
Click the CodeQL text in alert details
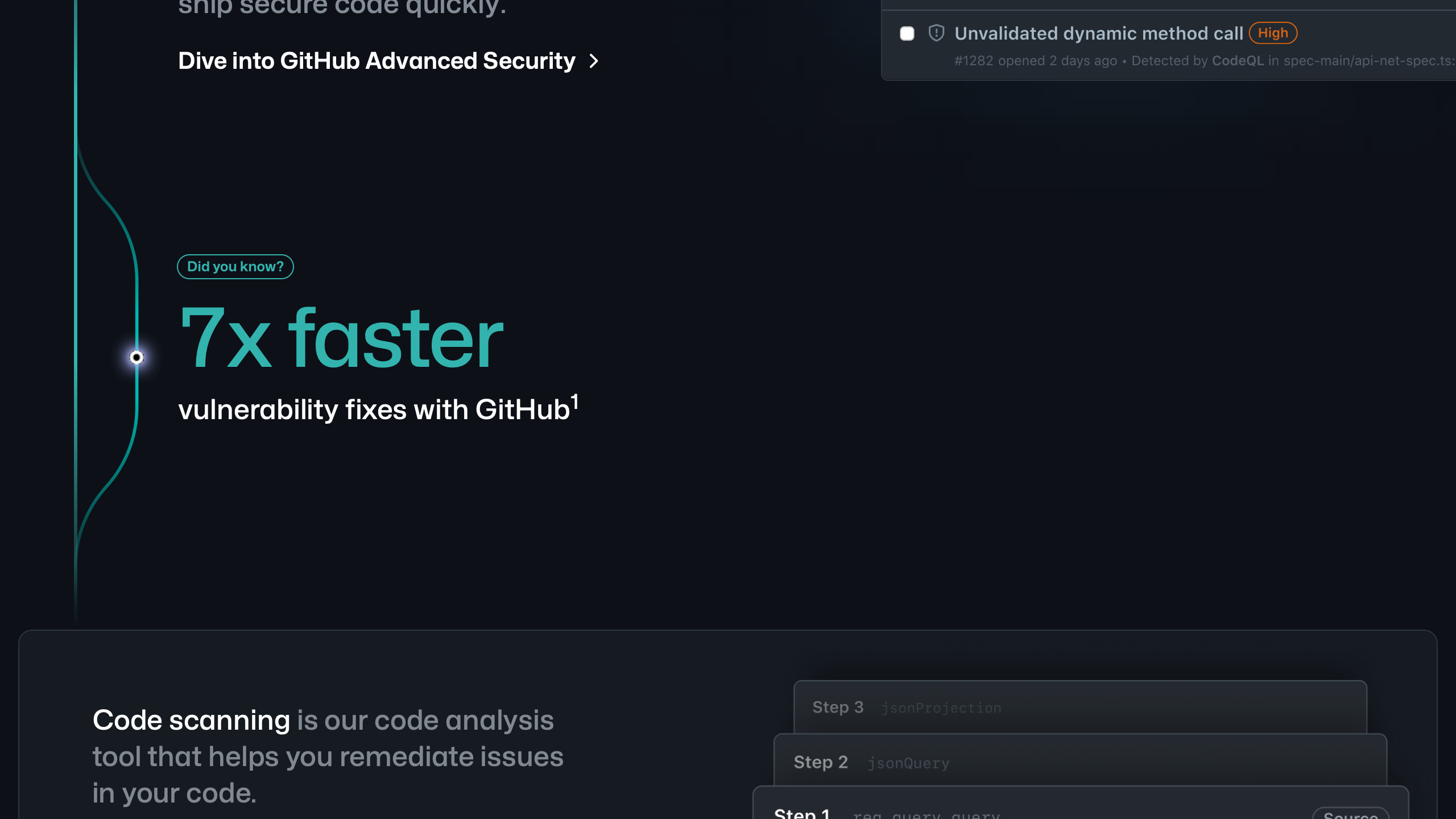(x=1238, y=61)
